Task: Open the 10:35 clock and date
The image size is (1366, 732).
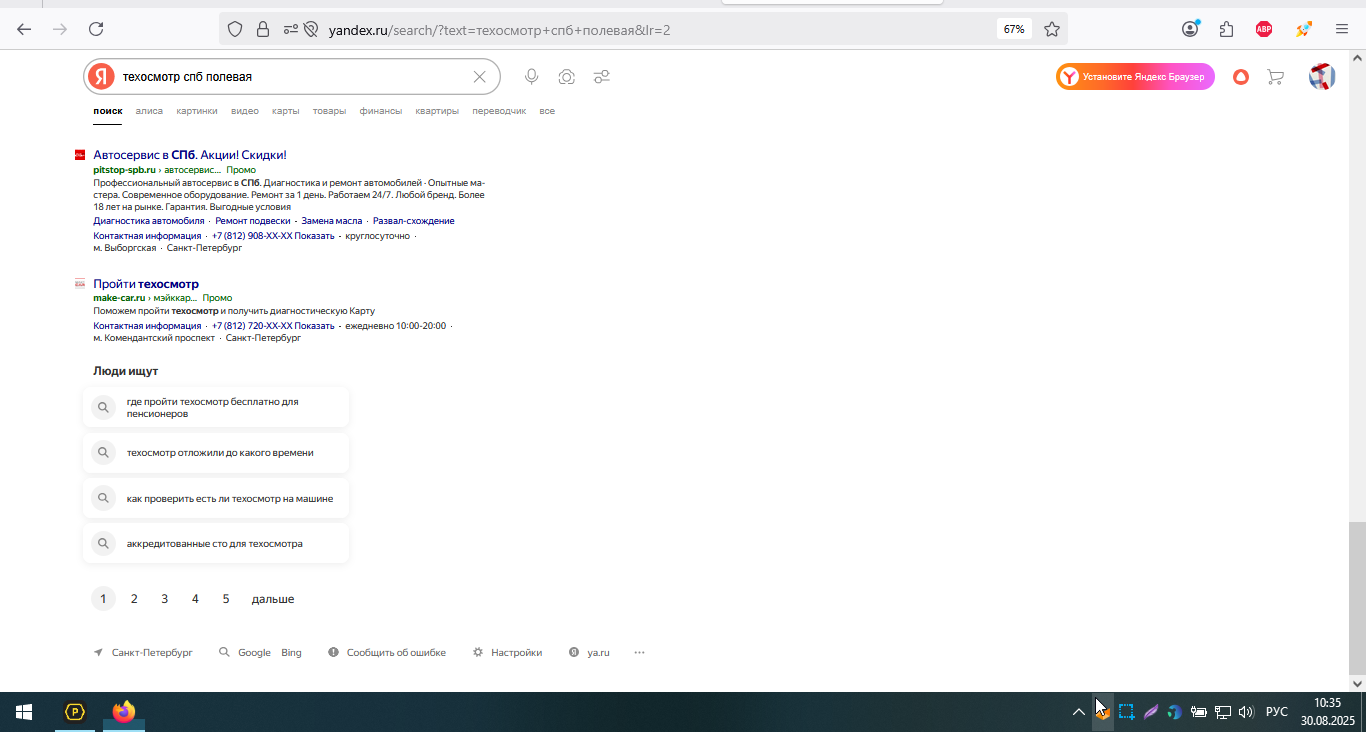Action: pos(1327,711)
